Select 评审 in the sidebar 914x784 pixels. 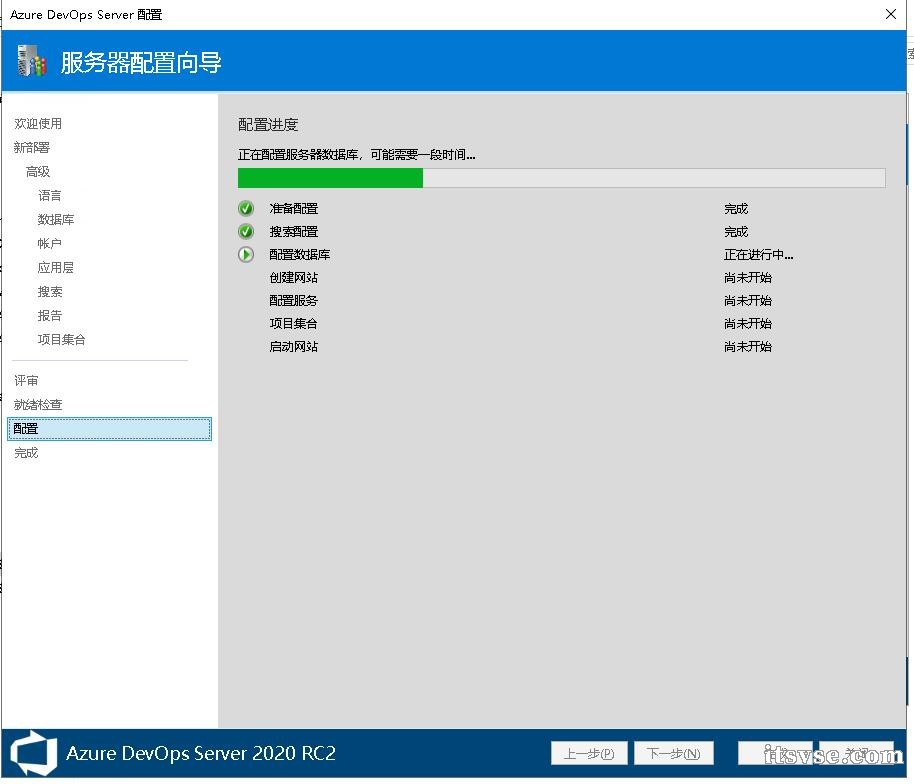[26, 381]
